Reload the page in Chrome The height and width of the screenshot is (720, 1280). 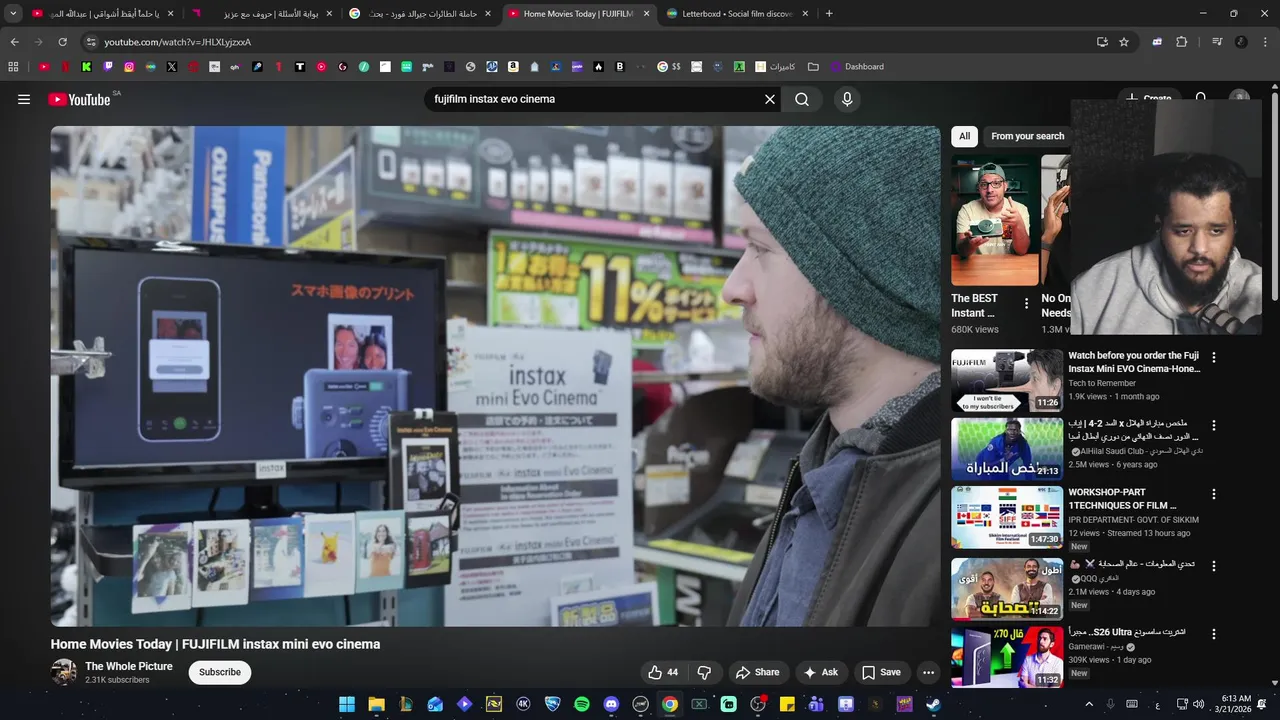[x=62, y=42]
